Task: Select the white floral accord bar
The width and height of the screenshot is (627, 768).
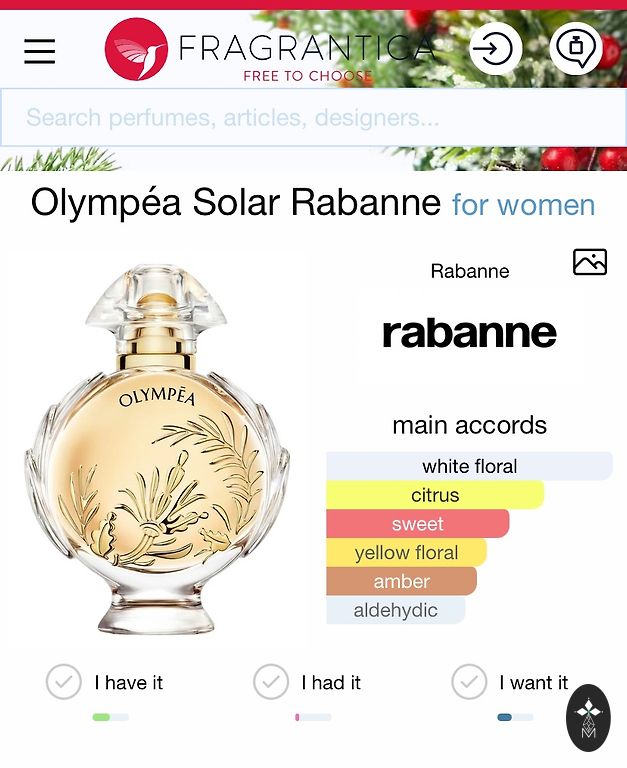Action: pos(469,466)
